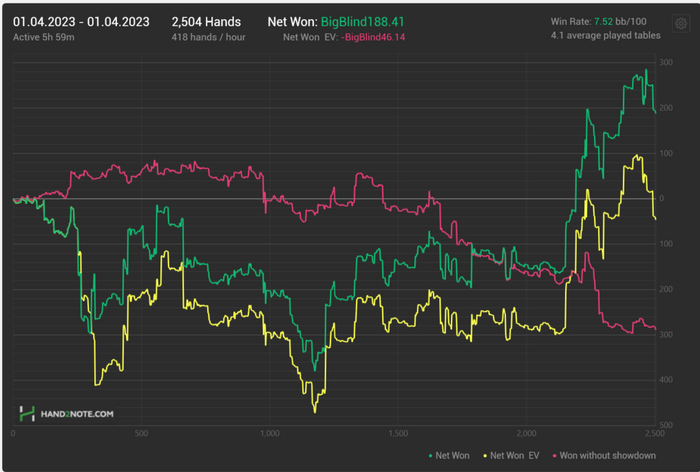Click the Net Won EV legend label
This screenshot has width=700, height=472.
click(516, 456)
